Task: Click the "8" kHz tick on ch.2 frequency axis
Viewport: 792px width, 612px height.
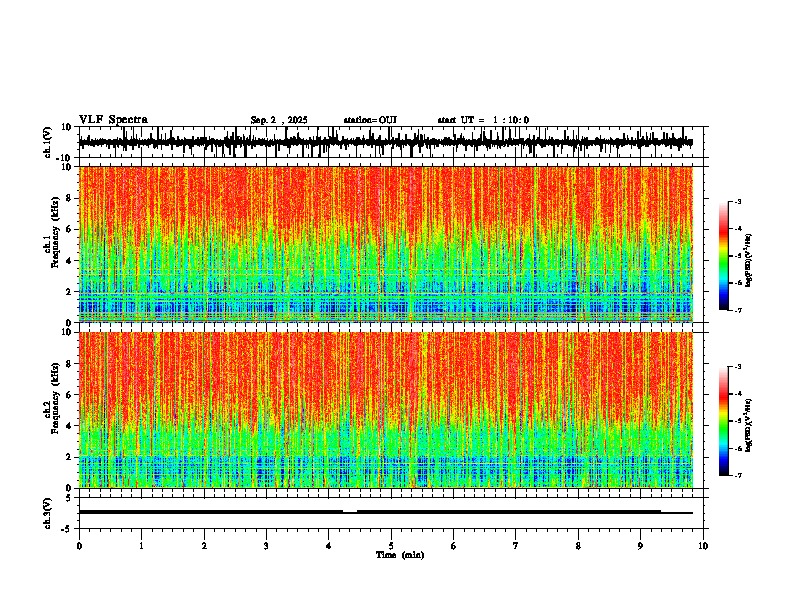Action: pos(69,364)
